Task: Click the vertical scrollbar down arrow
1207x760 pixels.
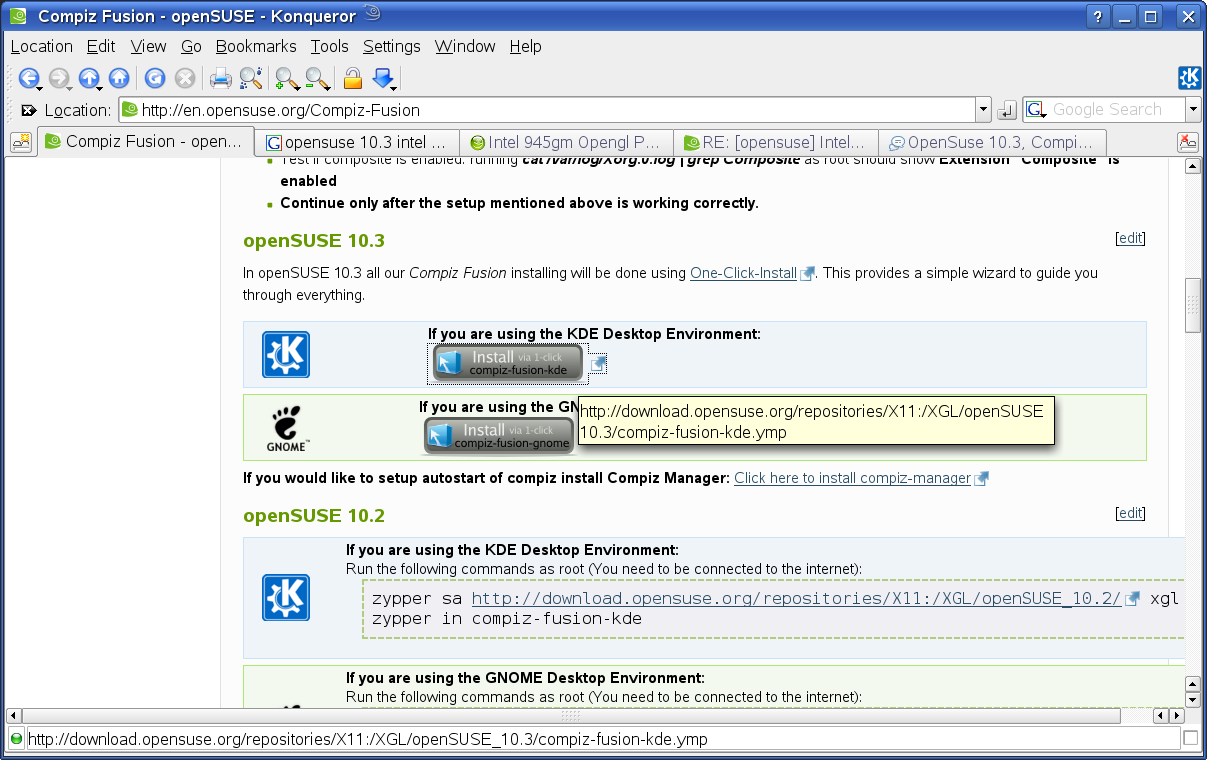Action: [1192, 699]
